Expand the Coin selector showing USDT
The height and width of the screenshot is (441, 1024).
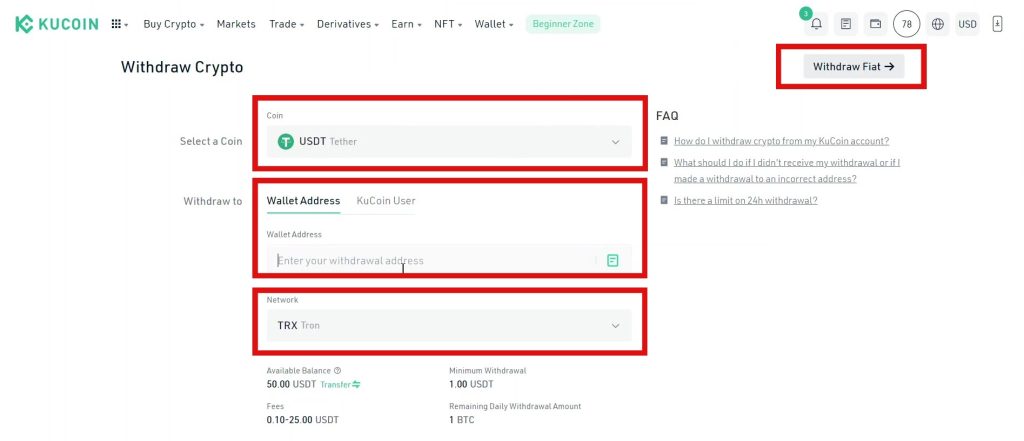tap(449, 141)
